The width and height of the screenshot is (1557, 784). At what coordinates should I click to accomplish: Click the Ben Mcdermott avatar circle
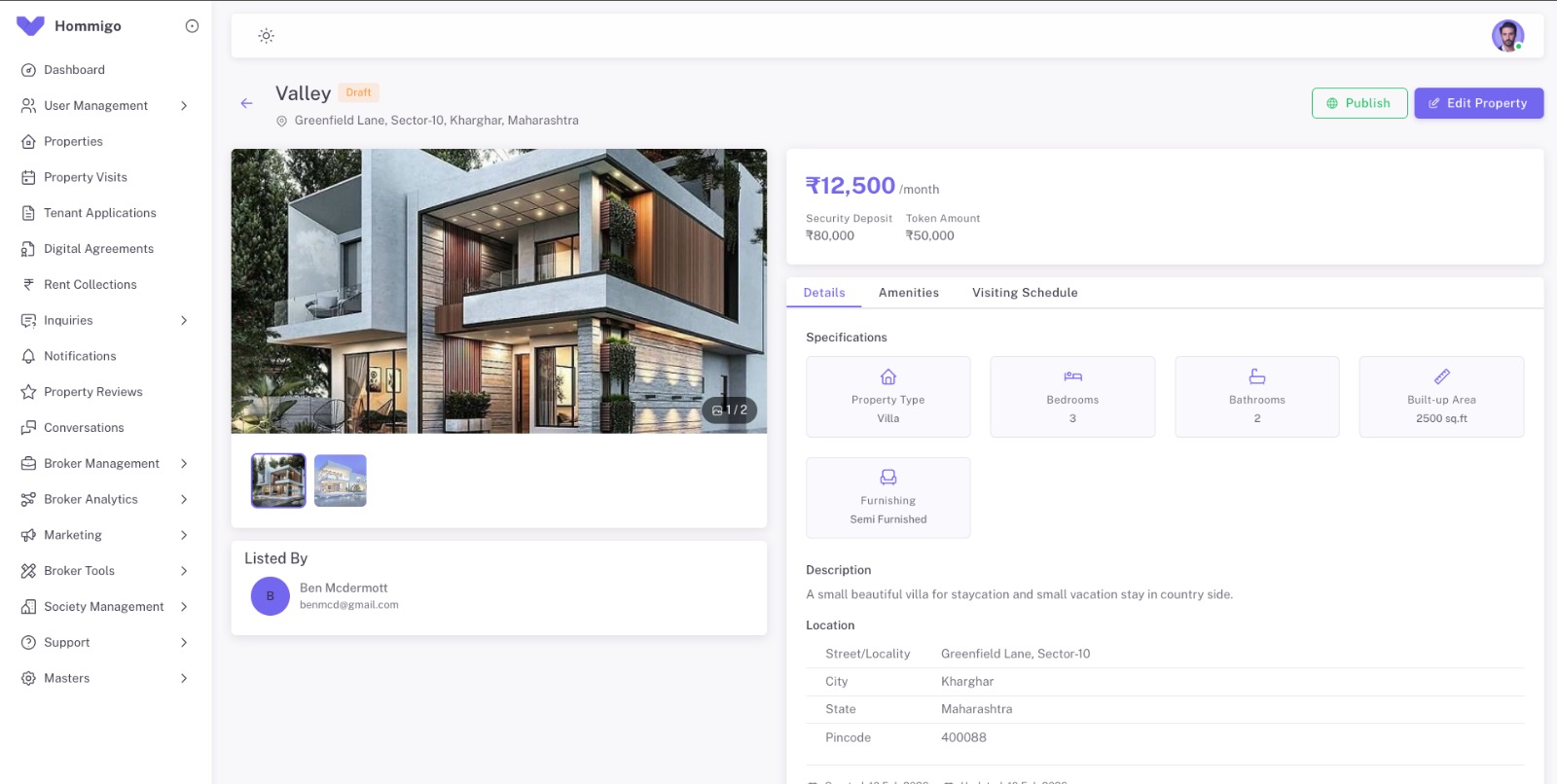click(x=271, y=596)
